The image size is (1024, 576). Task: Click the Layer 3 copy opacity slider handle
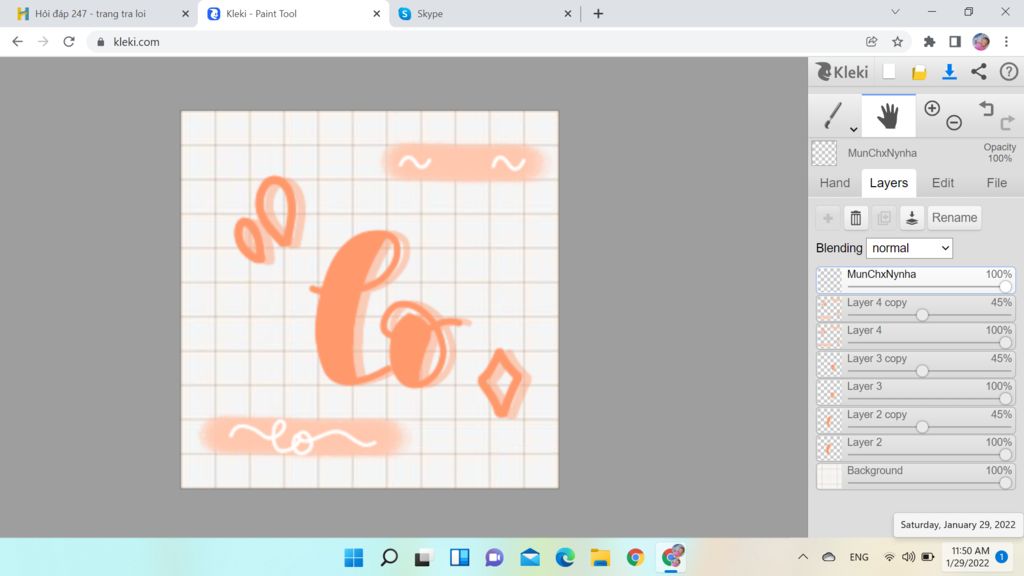tap(922, 371)
